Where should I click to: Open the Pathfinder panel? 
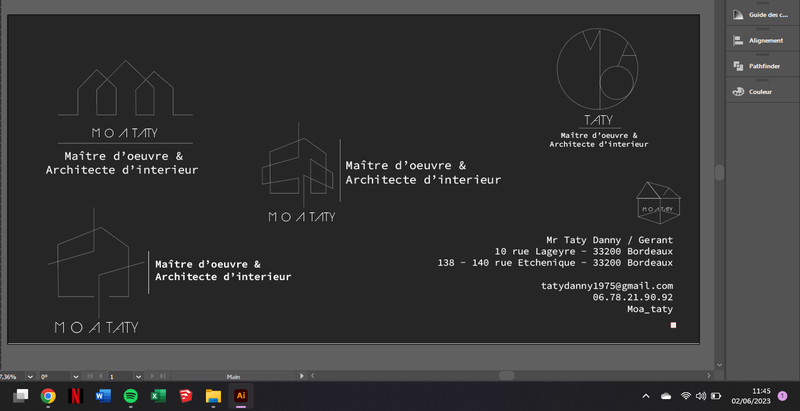click(x=763, y=66)
